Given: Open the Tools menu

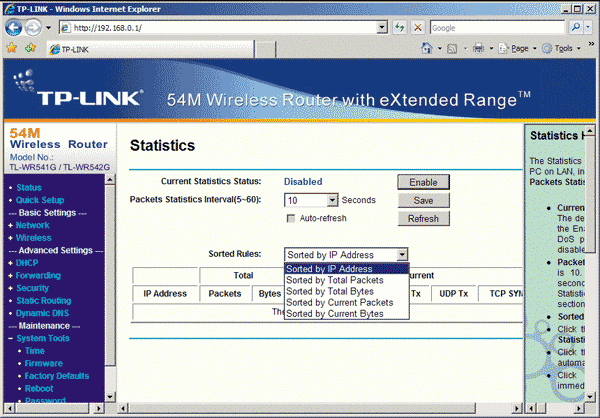Looking at the screenshot, I should coord(561,48).
